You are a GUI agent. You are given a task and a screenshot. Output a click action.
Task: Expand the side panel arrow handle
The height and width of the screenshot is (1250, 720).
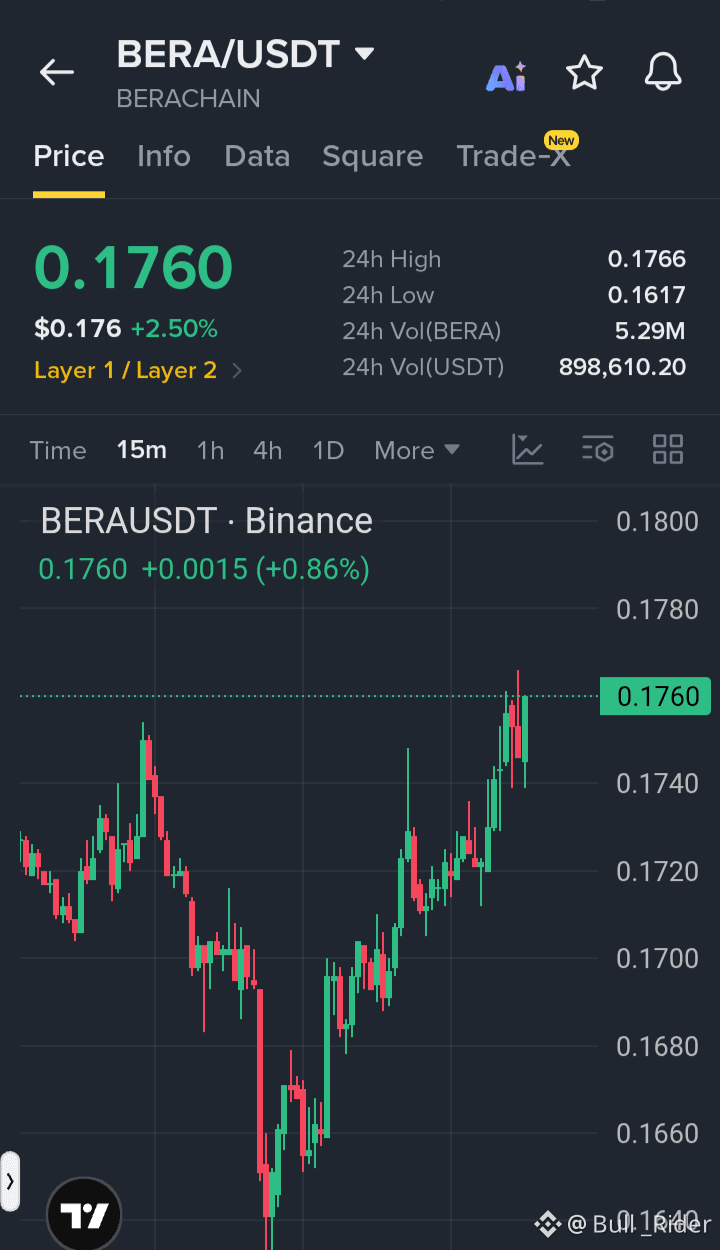(10, 1181)
